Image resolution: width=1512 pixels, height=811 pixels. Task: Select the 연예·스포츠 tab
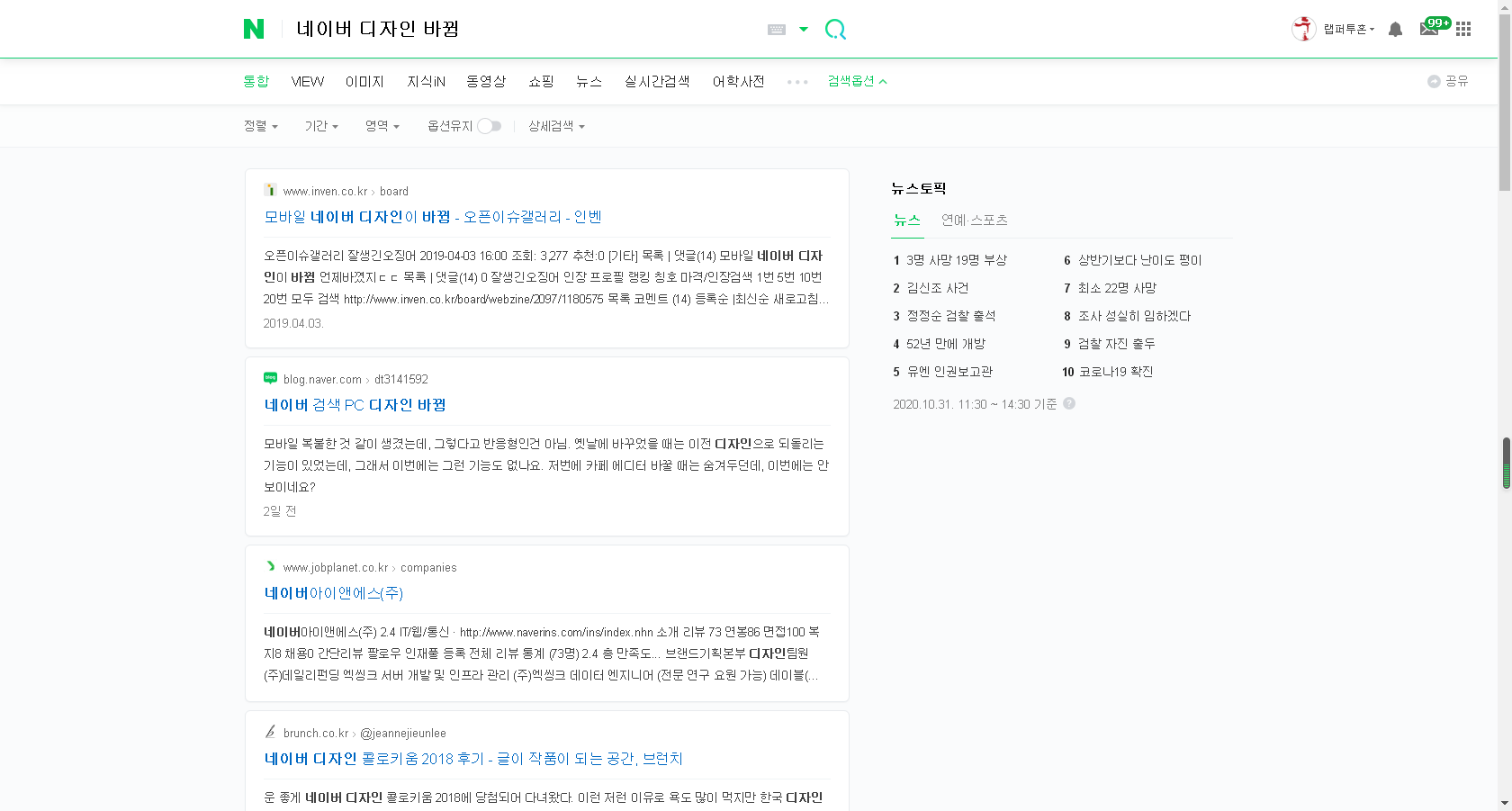(x=974, y=220)
